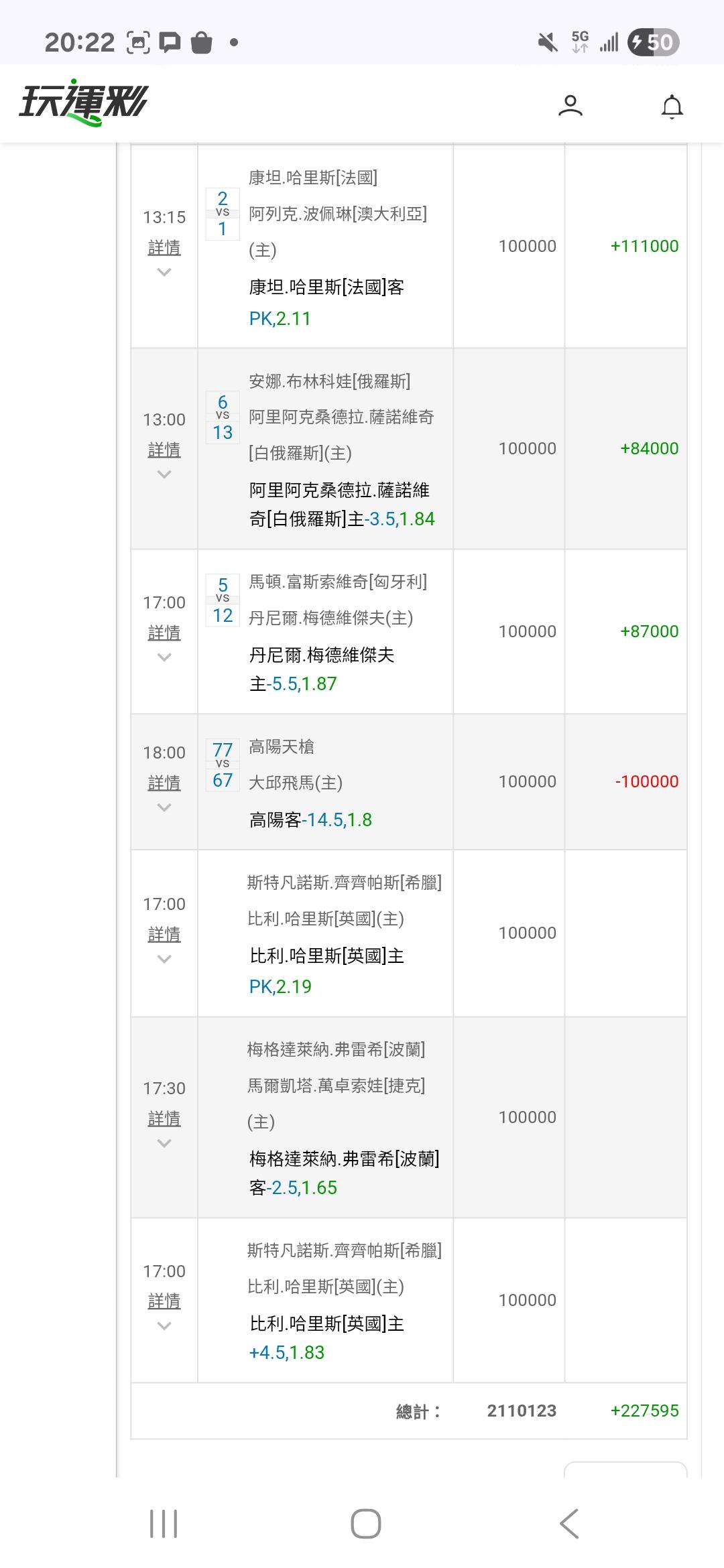Tap the PK,2.19 odds text
This screenshot has width=724, height=1568.
[x=280, y=986]
